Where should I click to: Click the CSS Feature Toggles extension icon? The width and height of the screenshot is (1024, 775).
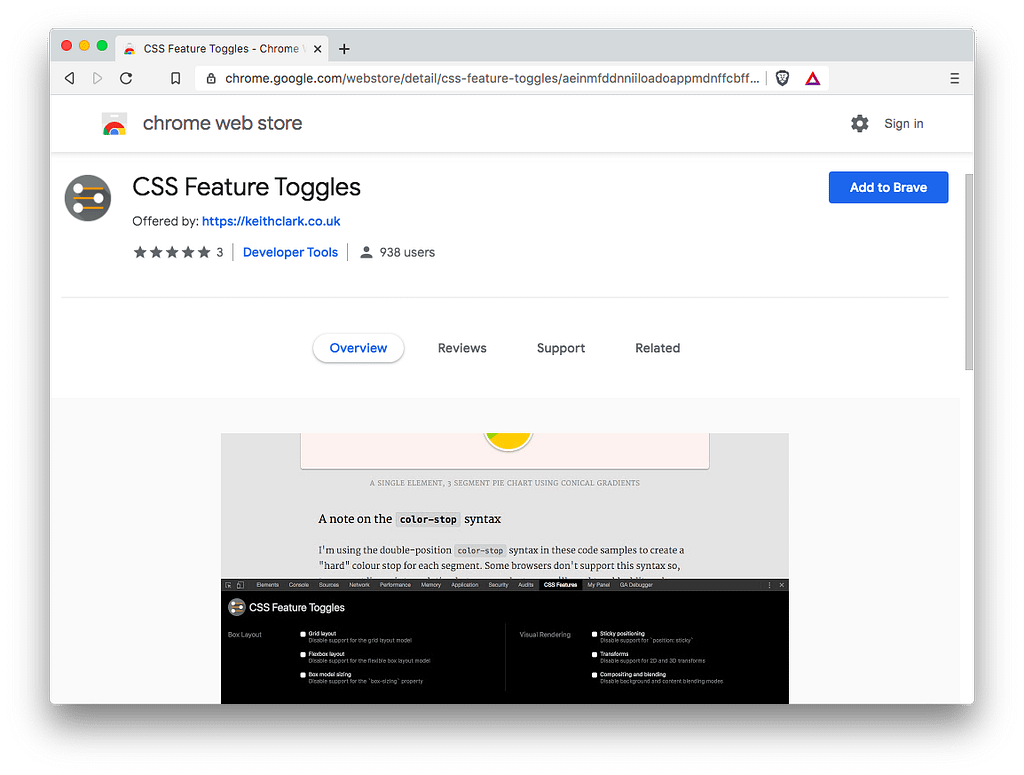click(x=87, y=198)
